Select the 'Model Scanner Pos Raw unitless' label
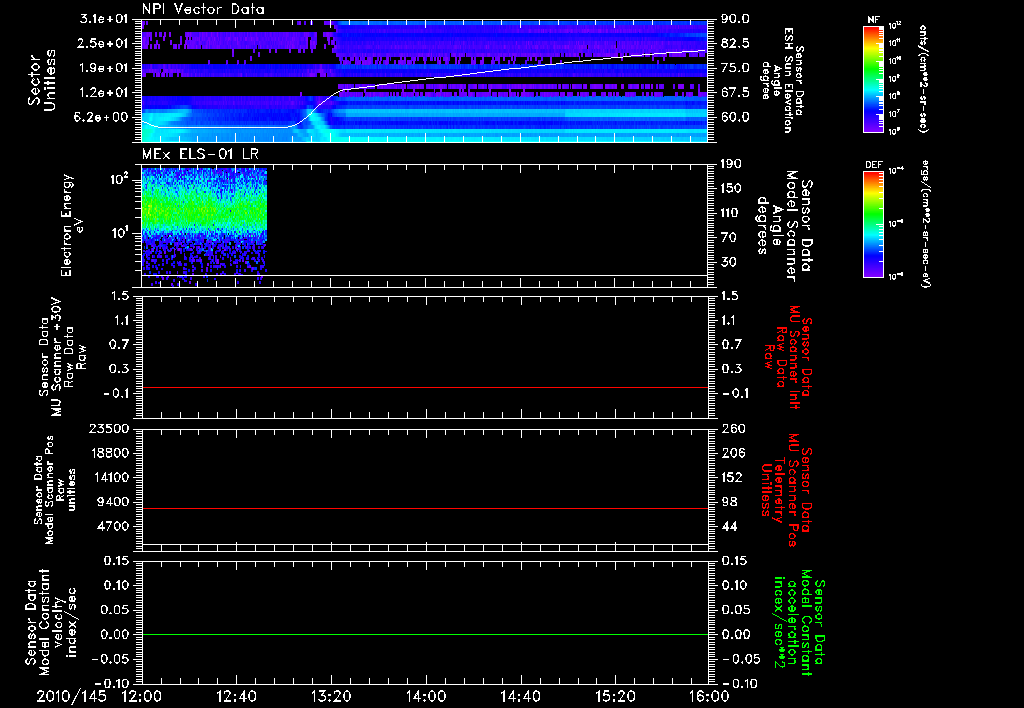Image resolution: width=1024 pixels, height=708 pixels. click(x=56, y=490)
